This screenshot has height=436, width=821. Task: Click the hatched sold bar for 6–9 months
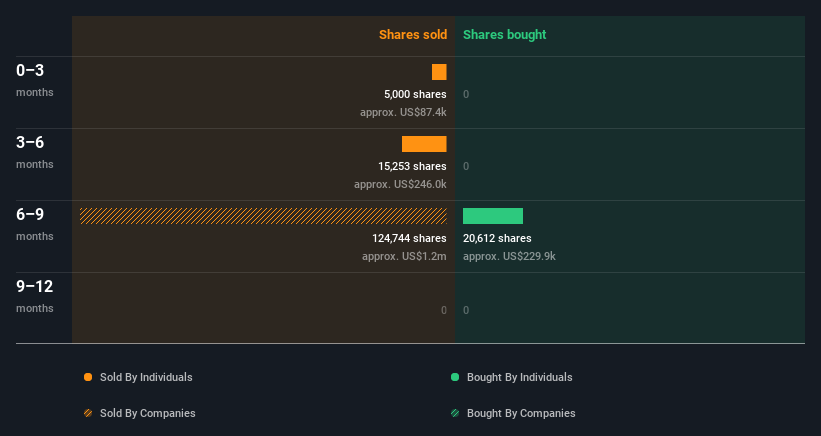click(x=263, y=216)
